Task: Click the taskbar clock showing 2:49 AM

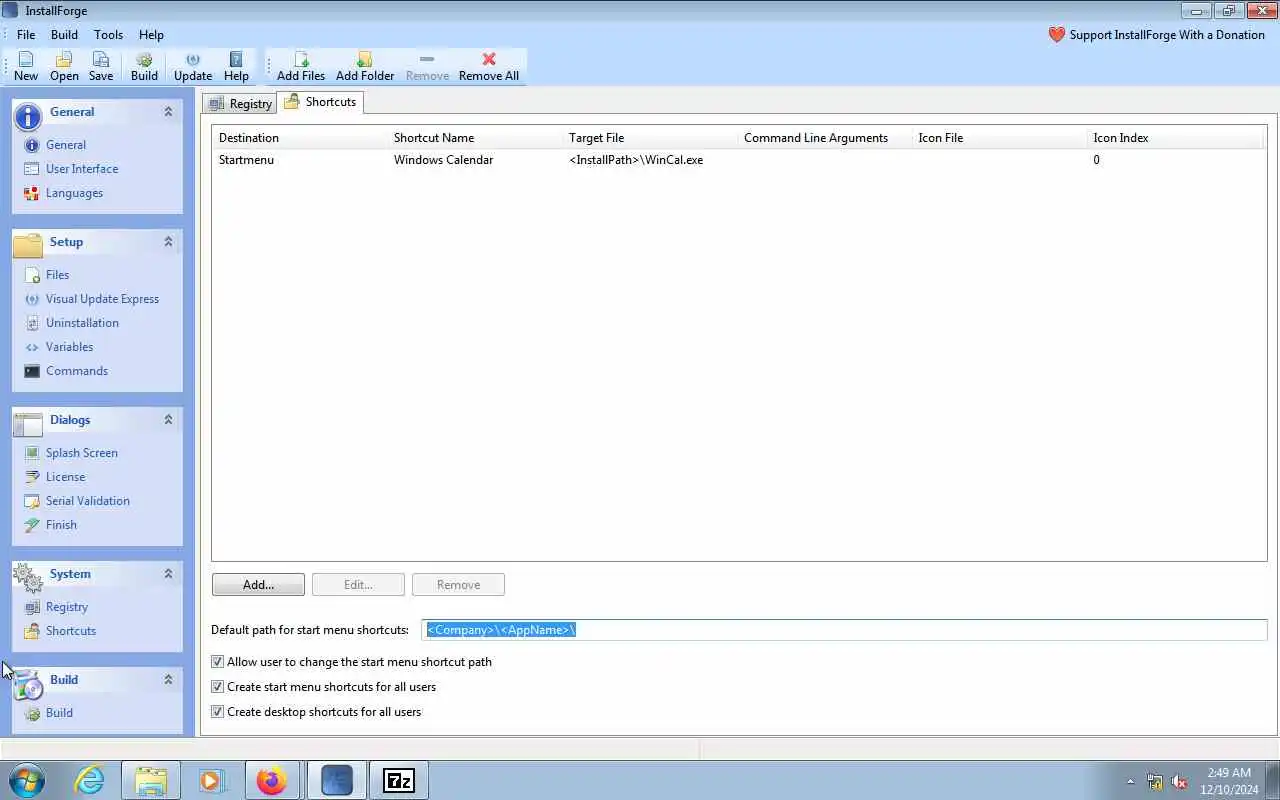Action: [x=1229, y=781]
